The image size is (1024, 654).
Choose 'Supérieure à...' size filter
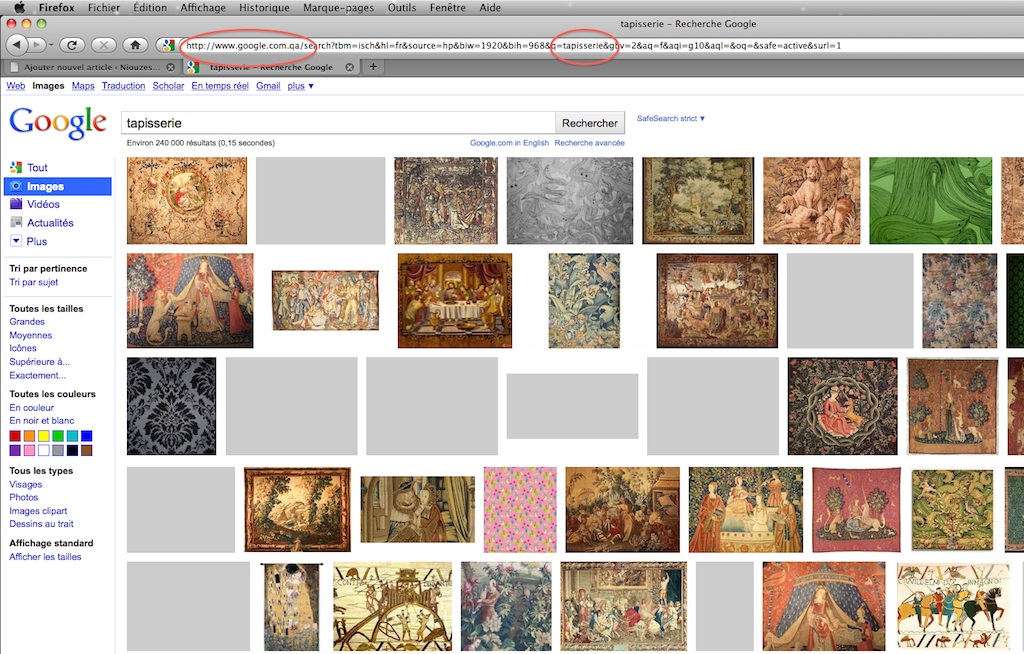point(39,361)
